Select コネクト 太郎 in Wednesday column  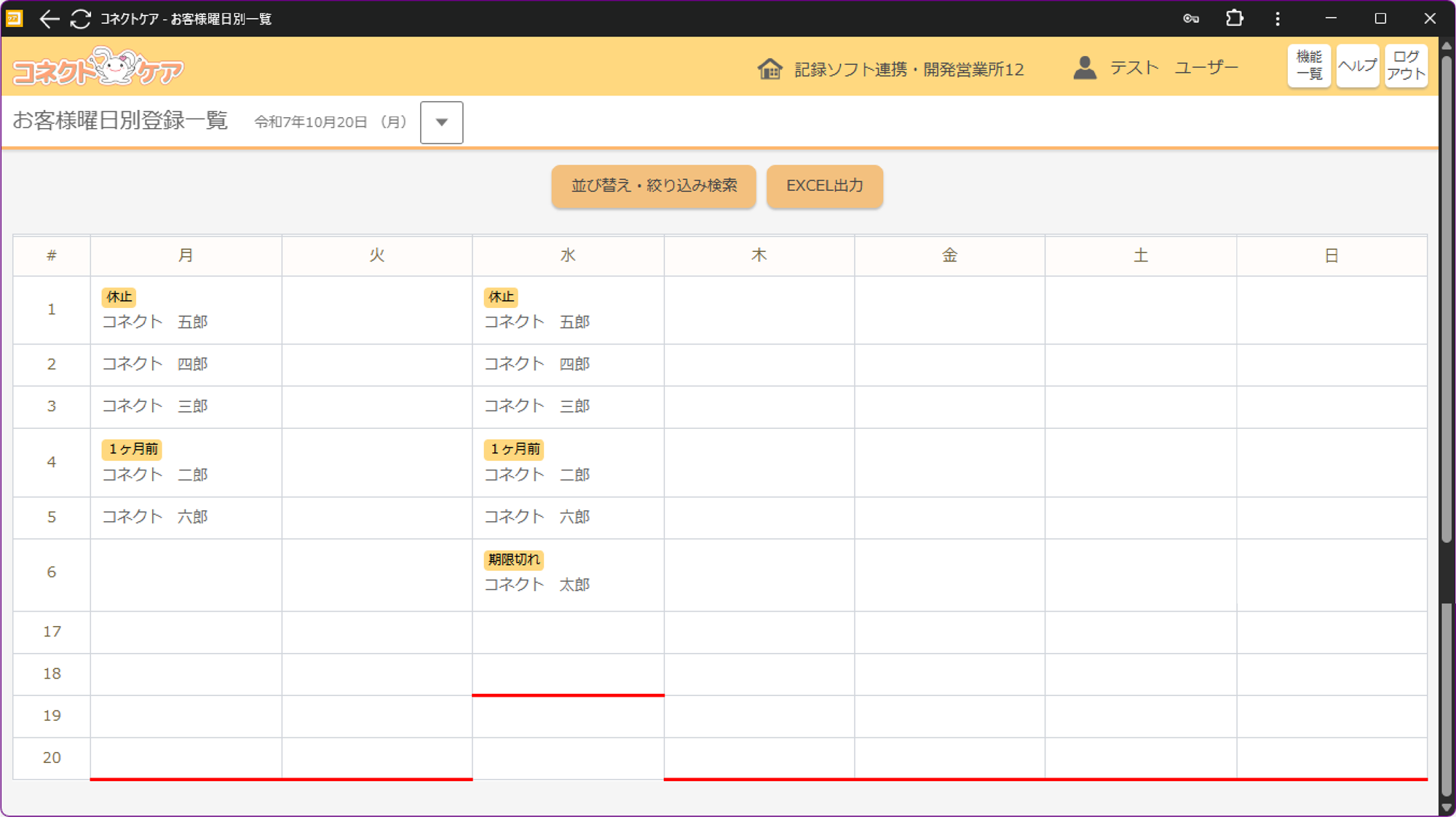[537, 585]
